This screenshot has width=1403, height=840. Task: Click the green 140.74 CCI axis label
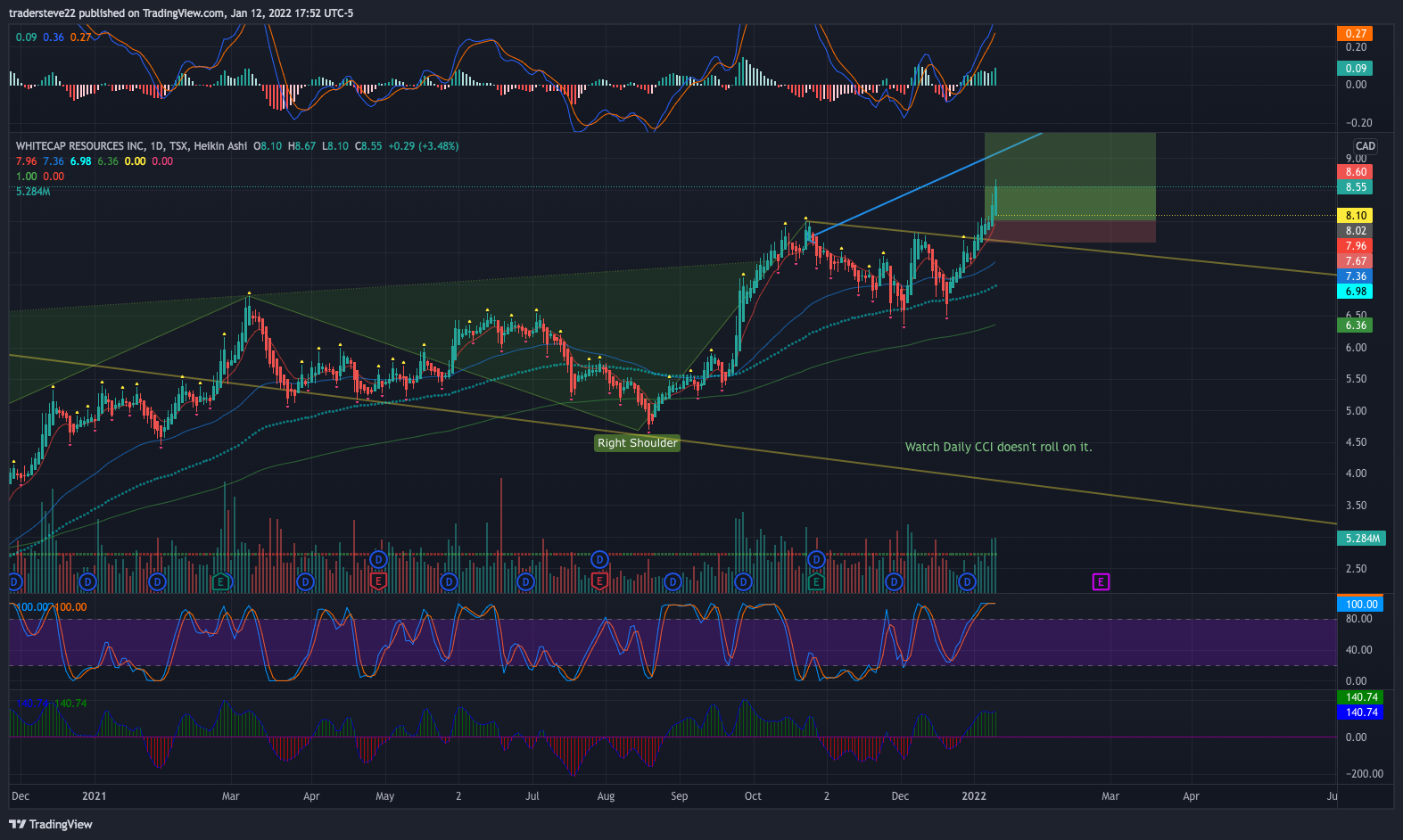click(1361, 697)
